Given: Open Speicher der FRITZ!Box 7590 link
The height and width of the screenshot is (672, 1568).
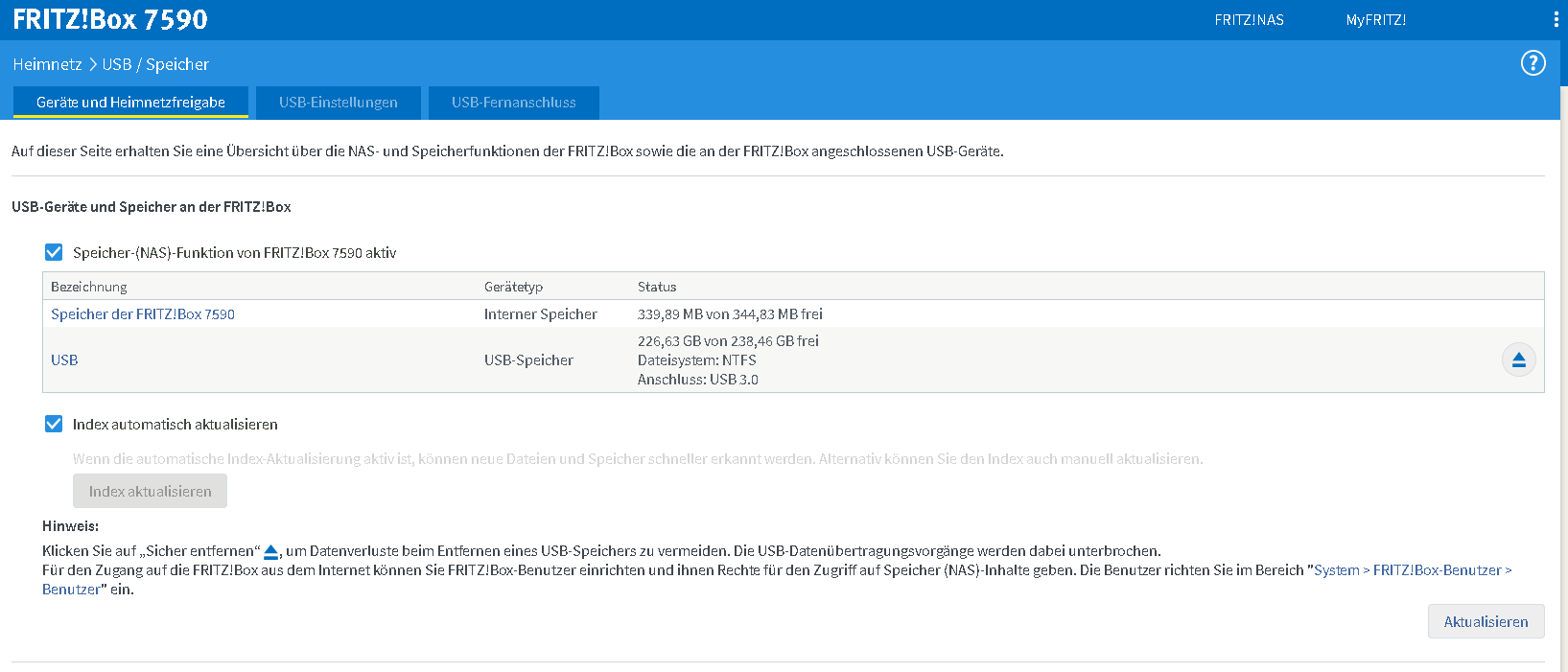Looking at the screenshot, I should (x=143, y=314).
